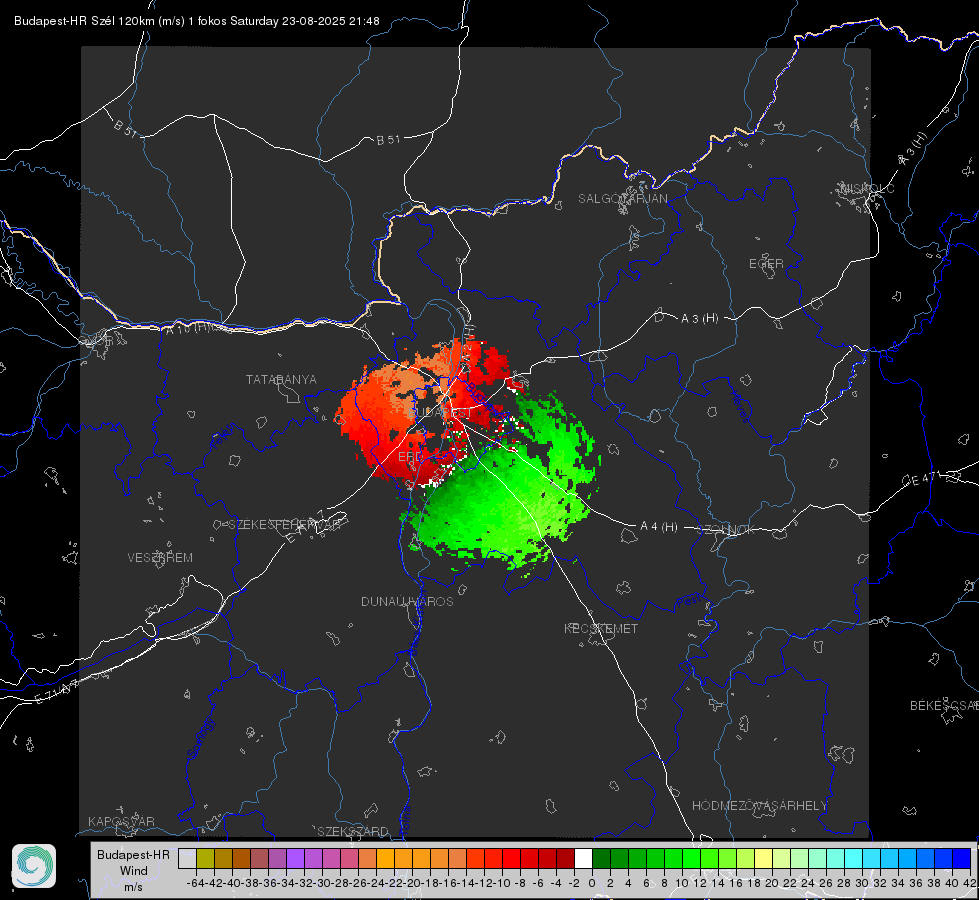
Task: Click the 'Budapest-HR Wind m/s' legend label
Action: 134,870
